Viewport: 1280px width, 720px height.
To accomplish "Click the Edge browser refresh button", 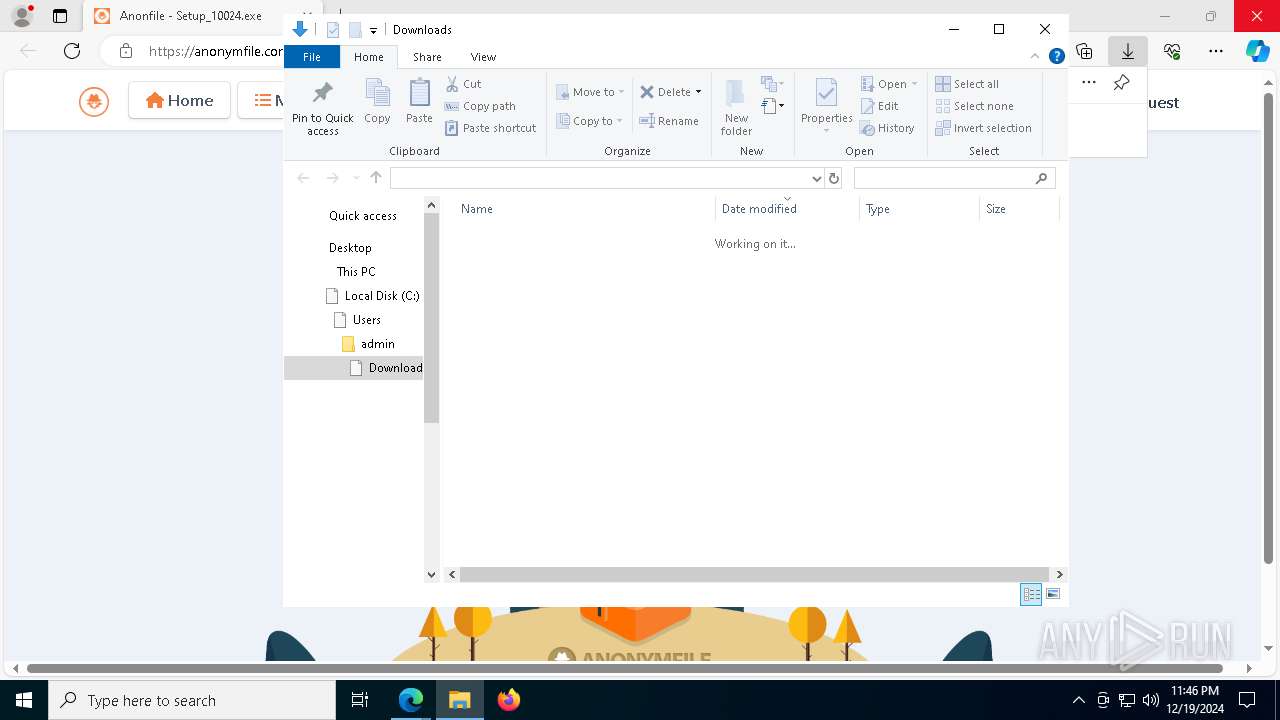I will coord(72,51).
